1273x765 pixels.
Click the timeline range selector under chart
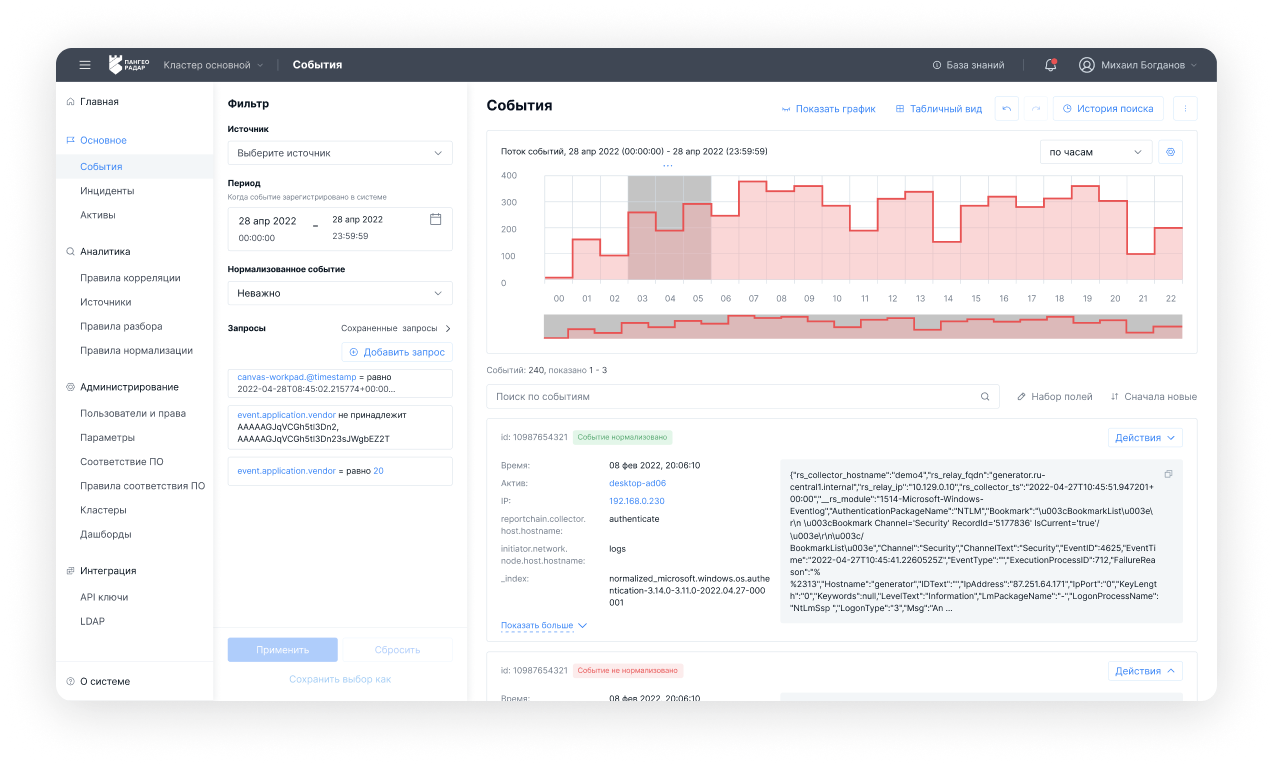(862, 327)
